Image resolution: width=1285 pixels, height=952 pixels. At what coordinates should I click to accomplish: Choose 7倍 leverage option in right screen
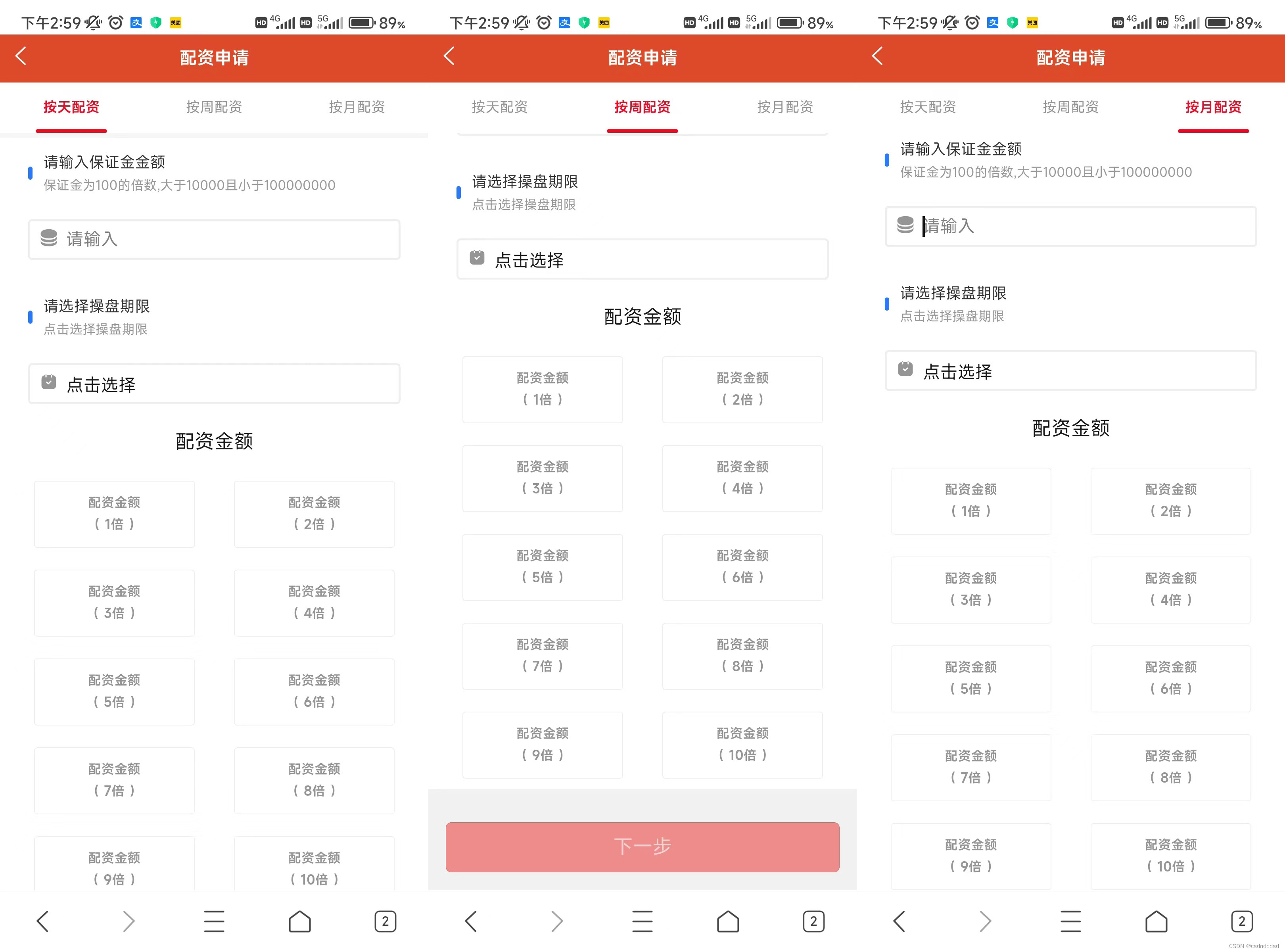pos(971,768)
